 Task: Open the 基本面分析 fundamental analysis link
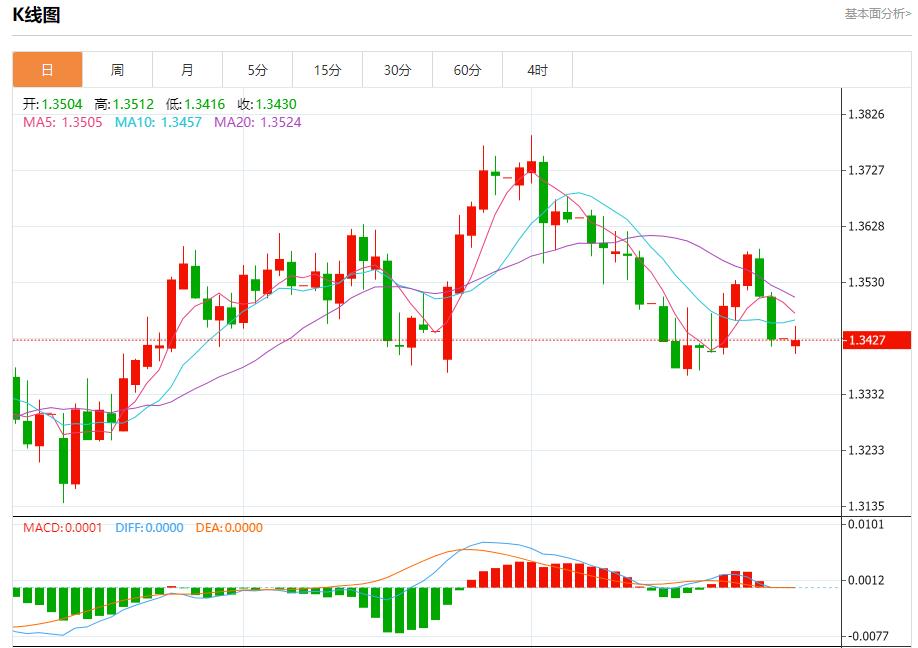pyautogui.click(x=875, y=14)
